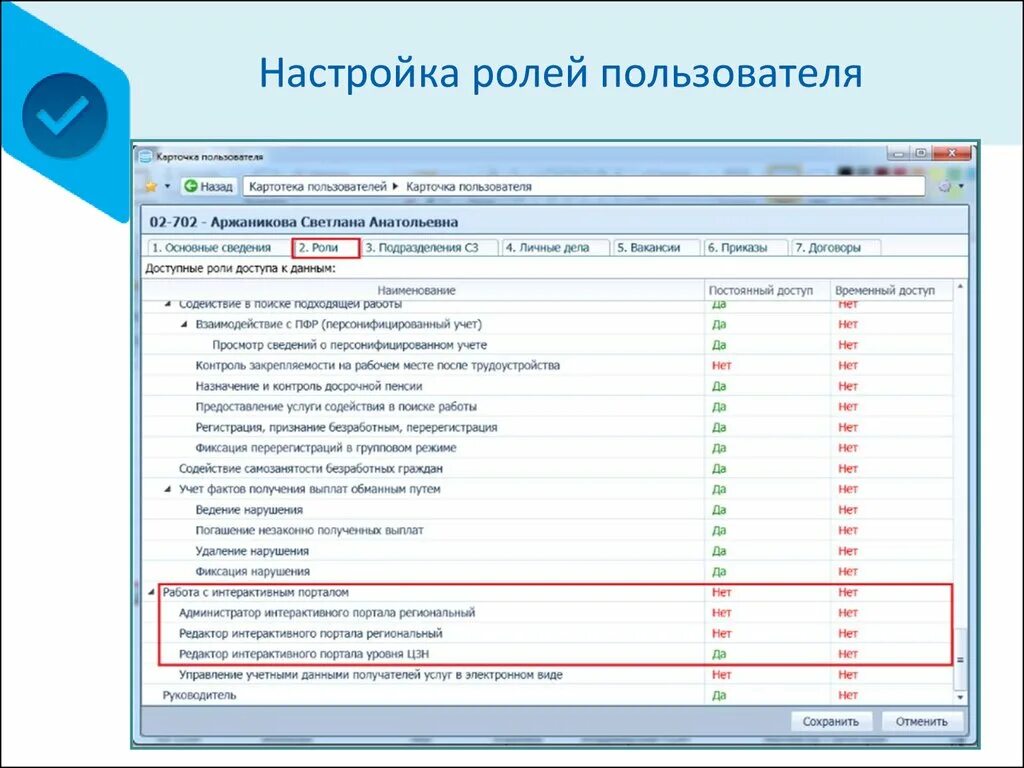
Task: Click the up arrow of roles list scrollbar
Action: [x=960, y=287]
